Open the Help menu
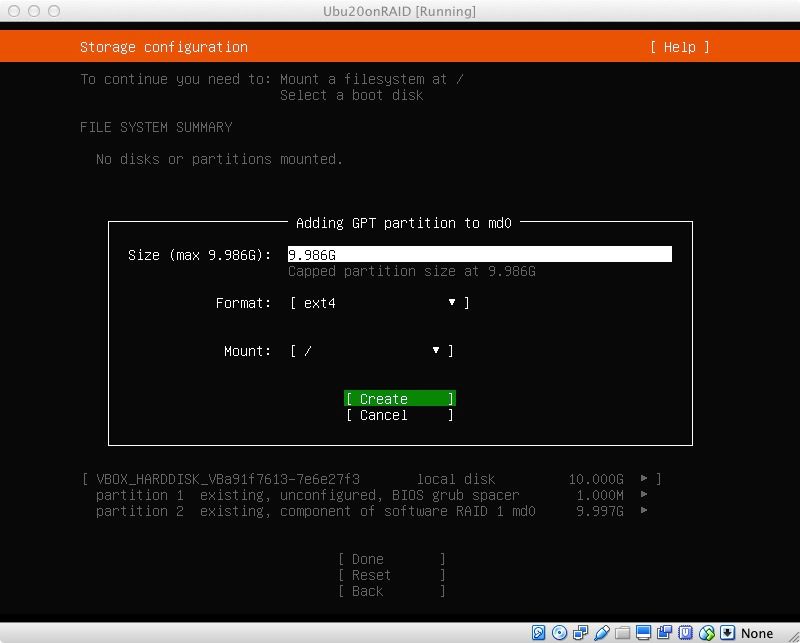This screenshot has height=643, width=800. [679, 47]
